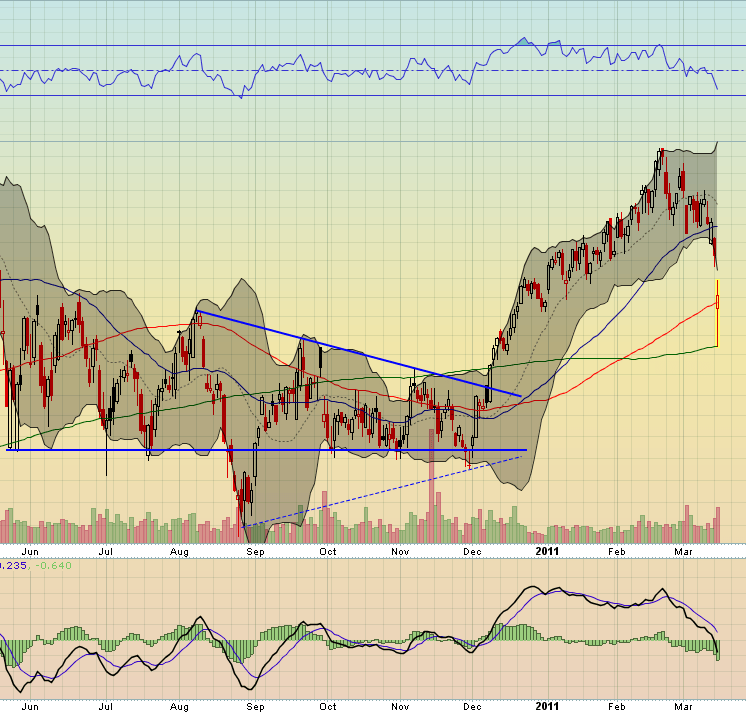Click the Oct label on price chart axis
746x712 pixels.
328,552
